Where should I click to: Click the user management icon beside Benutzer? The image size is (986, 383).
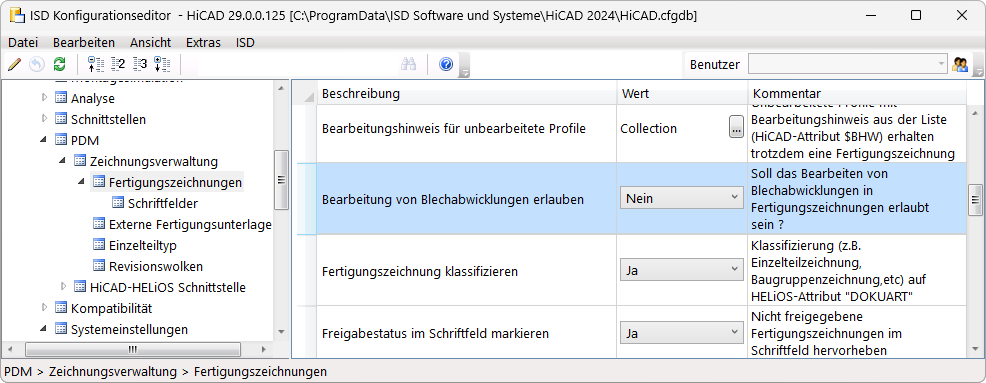(960, 64)
